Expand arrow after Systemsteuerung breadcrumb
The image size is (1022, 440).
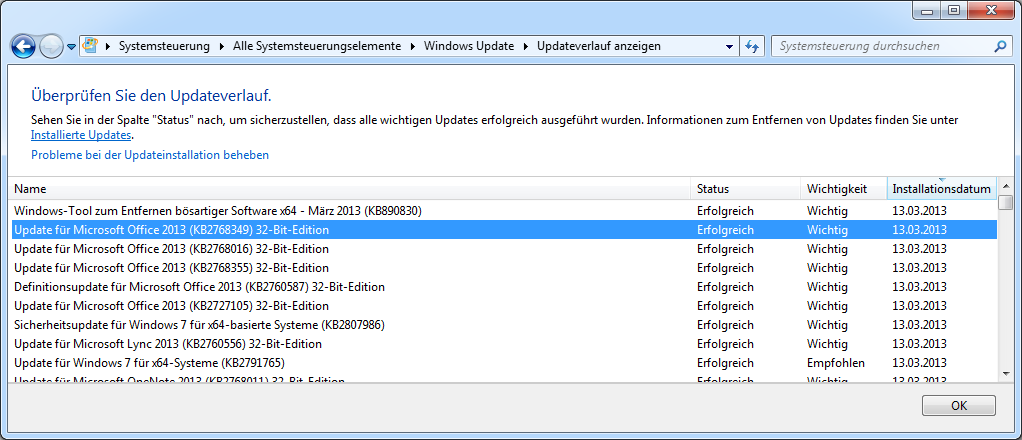pos(221,46)
